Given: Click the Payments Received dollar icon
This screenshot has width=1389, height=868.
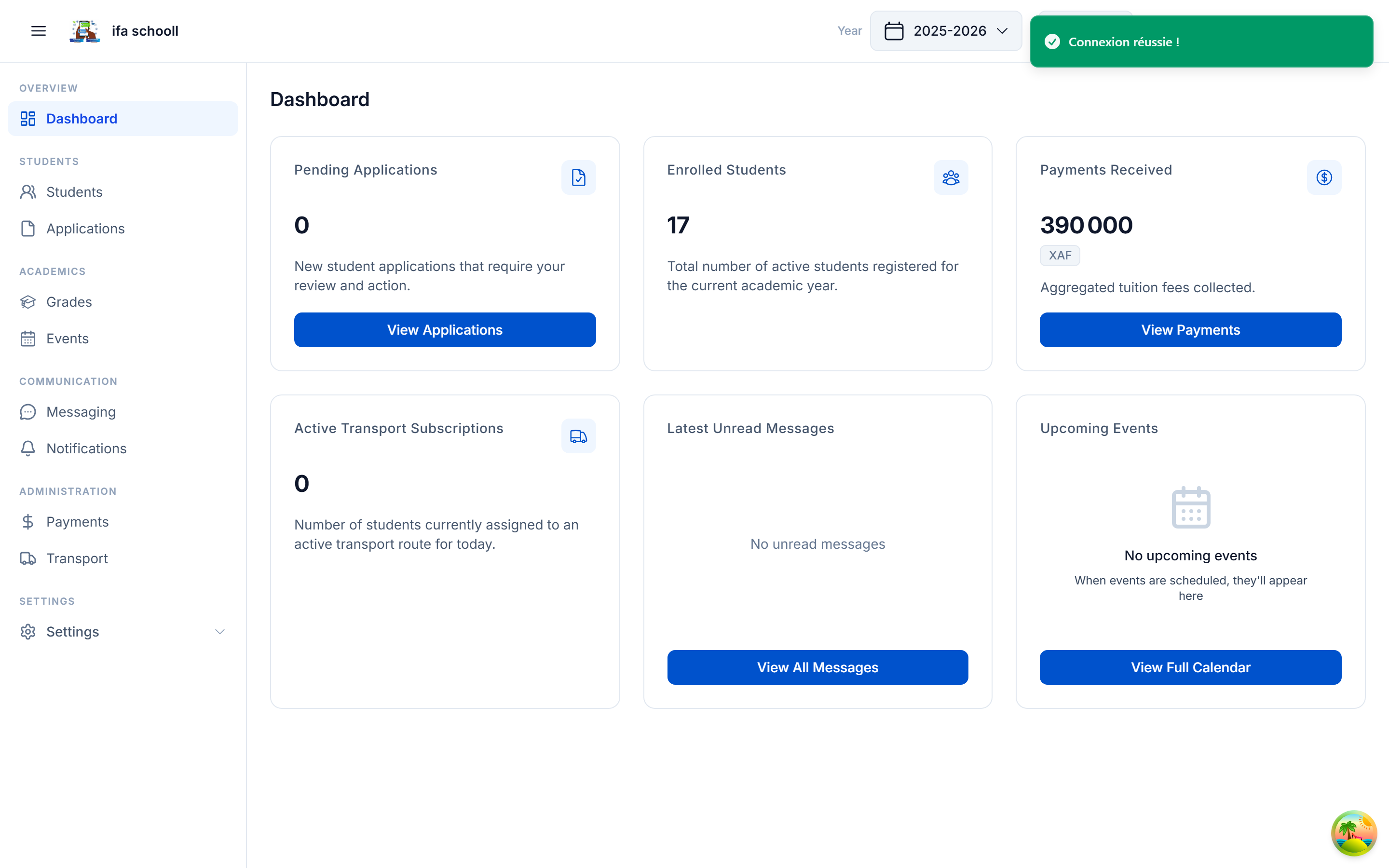Looking at the screenshot, I should pos(1323,177).
